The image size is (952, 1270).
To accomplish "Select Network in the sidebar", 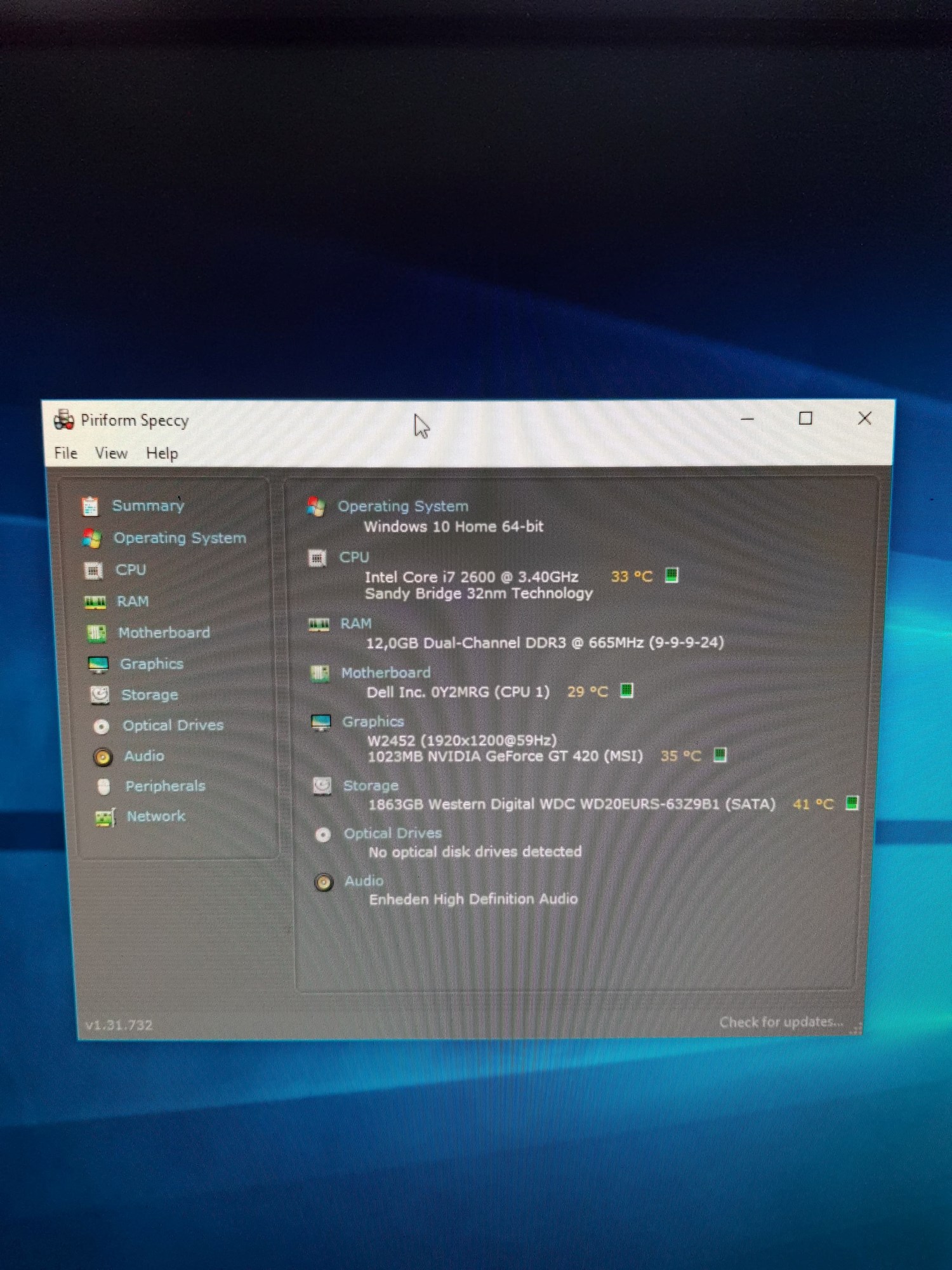I will click(156, 816).
